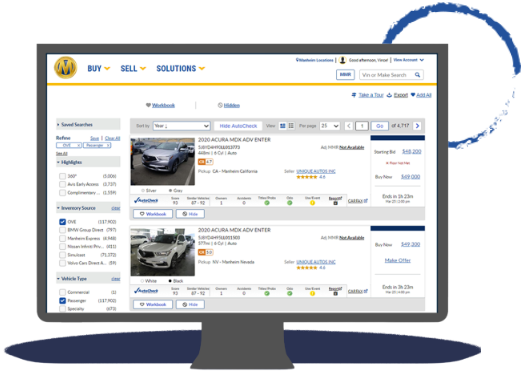Switch to grid view icon

(x=283, y=126)
